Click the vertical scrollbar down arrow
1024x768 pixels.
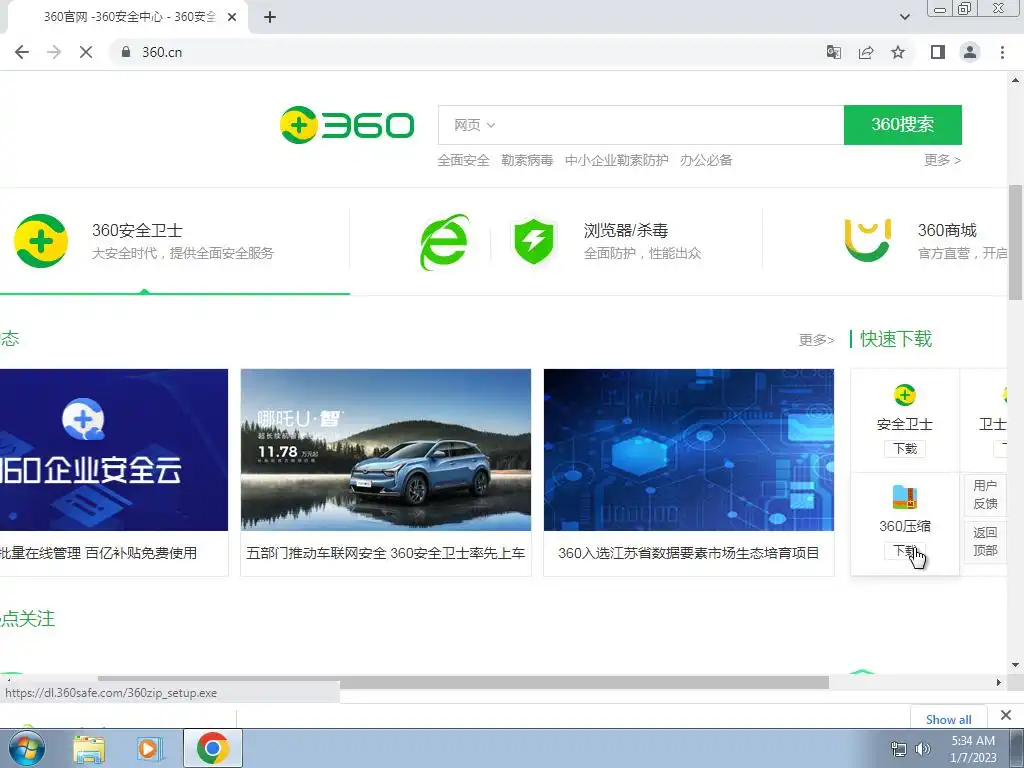pos(1016,665)
